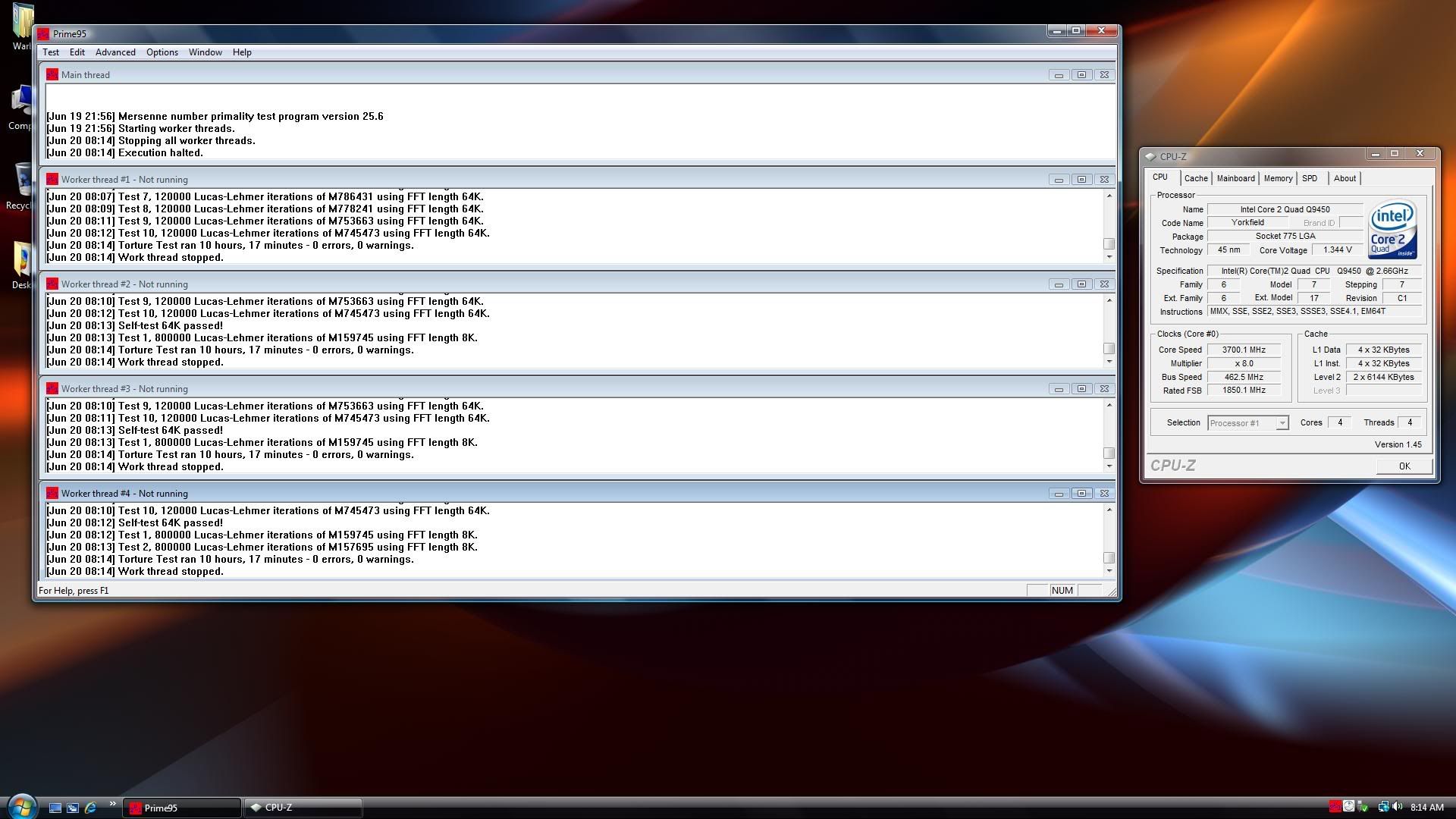Maximize the Main thread child window
The height and width of the screenshot is (819, 1456).
1081,75
